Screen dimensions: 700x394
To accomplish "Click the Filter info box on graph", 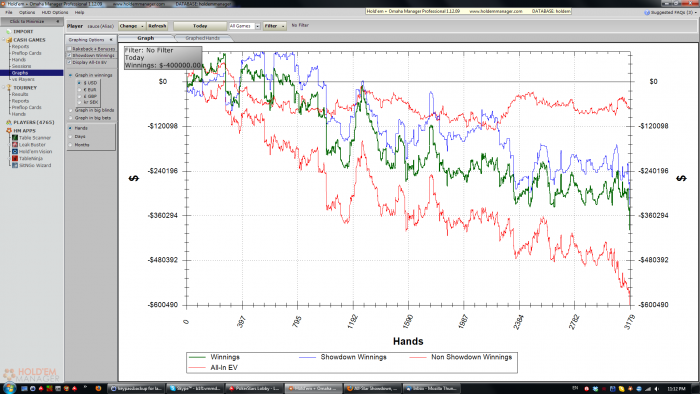I will point(163,58).
